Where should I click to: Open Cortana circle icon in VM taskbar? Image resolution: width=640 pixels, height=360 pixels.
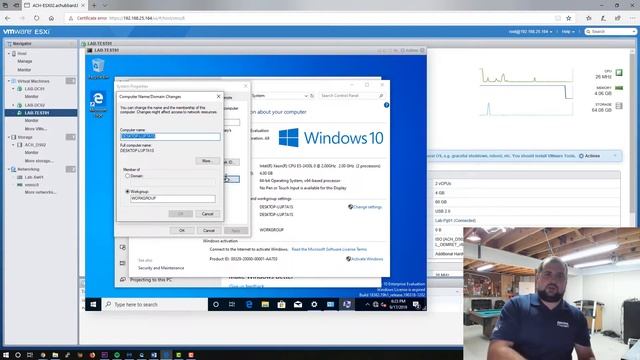click(216, 304)
